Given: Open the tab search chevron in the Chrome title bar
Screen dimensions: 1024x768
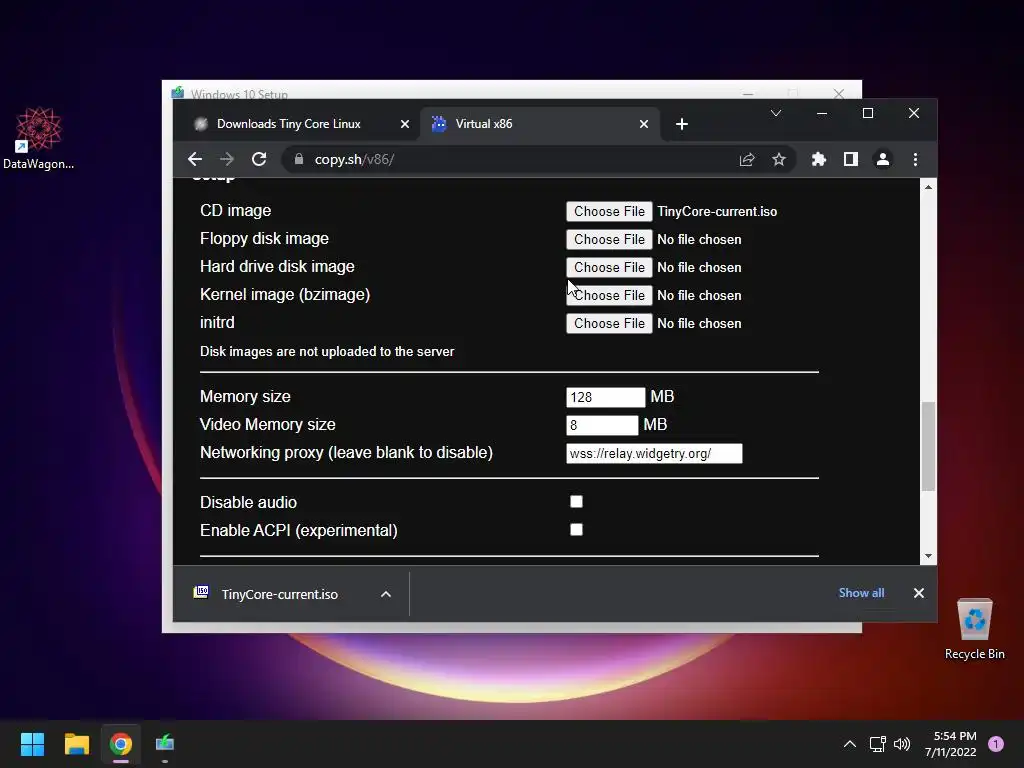Looking at the screenshot, I should point(776,114).
